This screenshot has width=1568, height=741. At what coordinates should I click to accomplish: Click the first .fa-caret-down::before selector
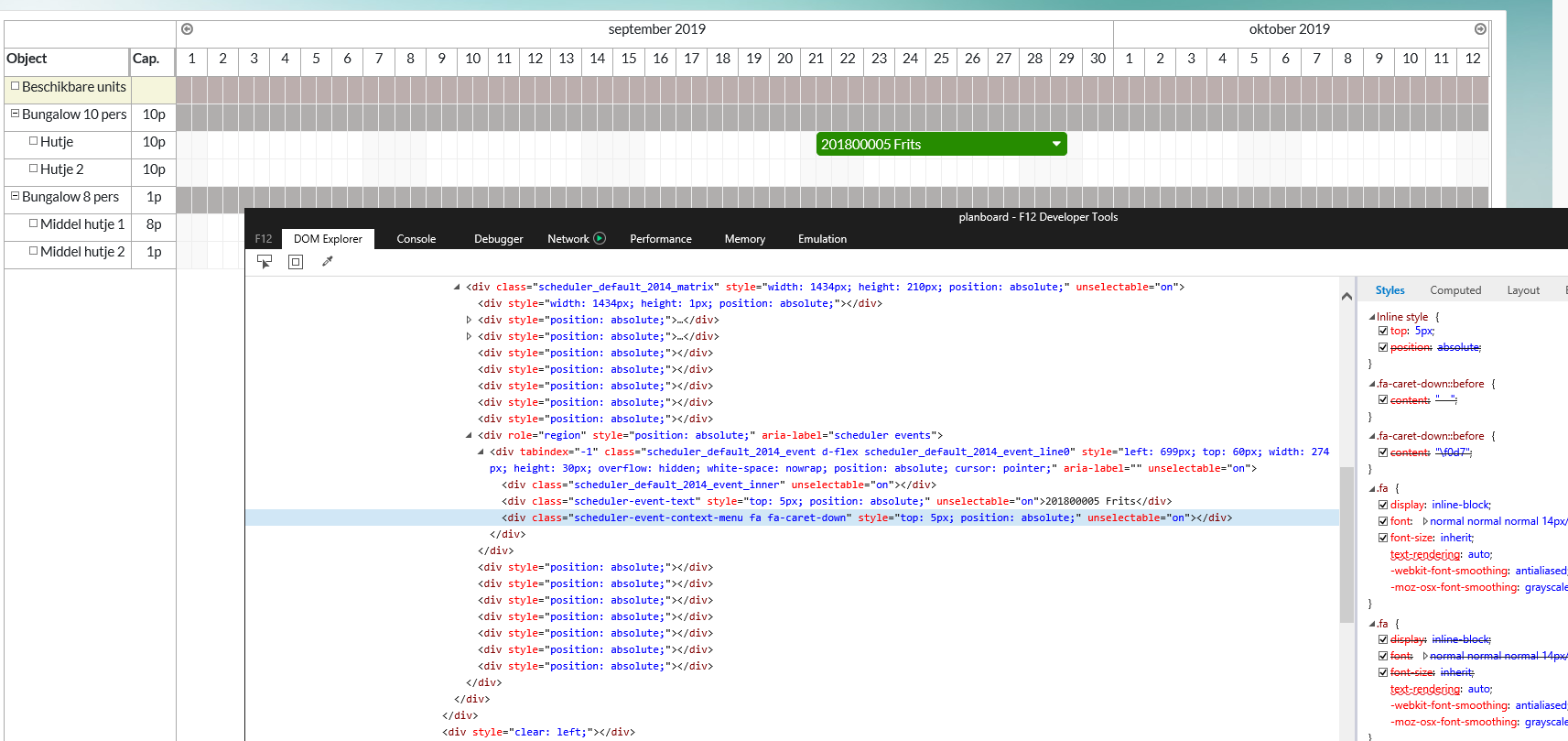tap(1431, 384)
